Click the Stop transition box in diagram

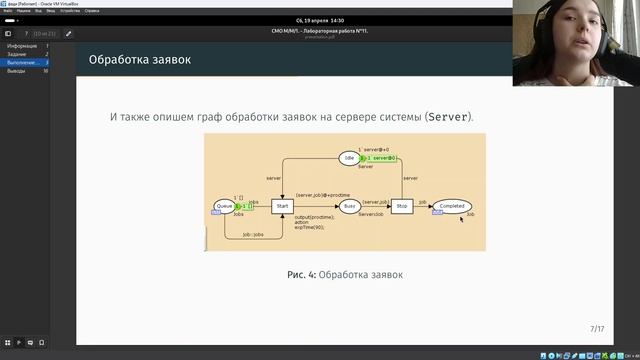pyautogui.click(x=402, y=206)
